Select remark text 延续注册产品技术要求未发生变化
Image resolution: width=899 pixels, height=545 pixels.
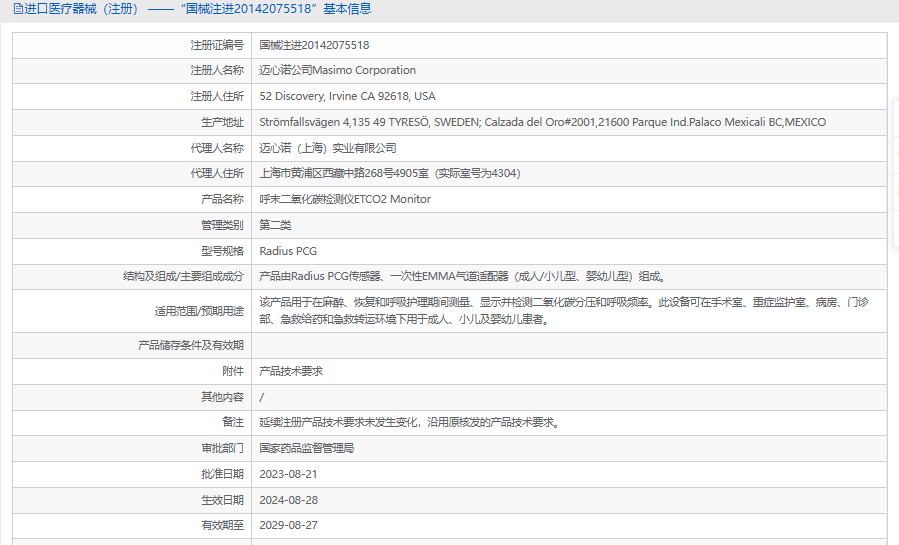(410, 422)
